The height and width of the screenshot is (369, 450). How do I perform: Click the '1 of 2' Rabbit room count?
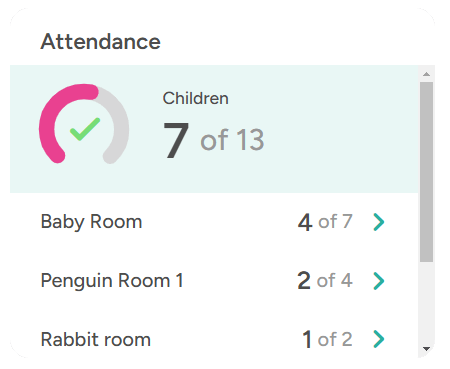pyautogui.click(x=327, y=339)
